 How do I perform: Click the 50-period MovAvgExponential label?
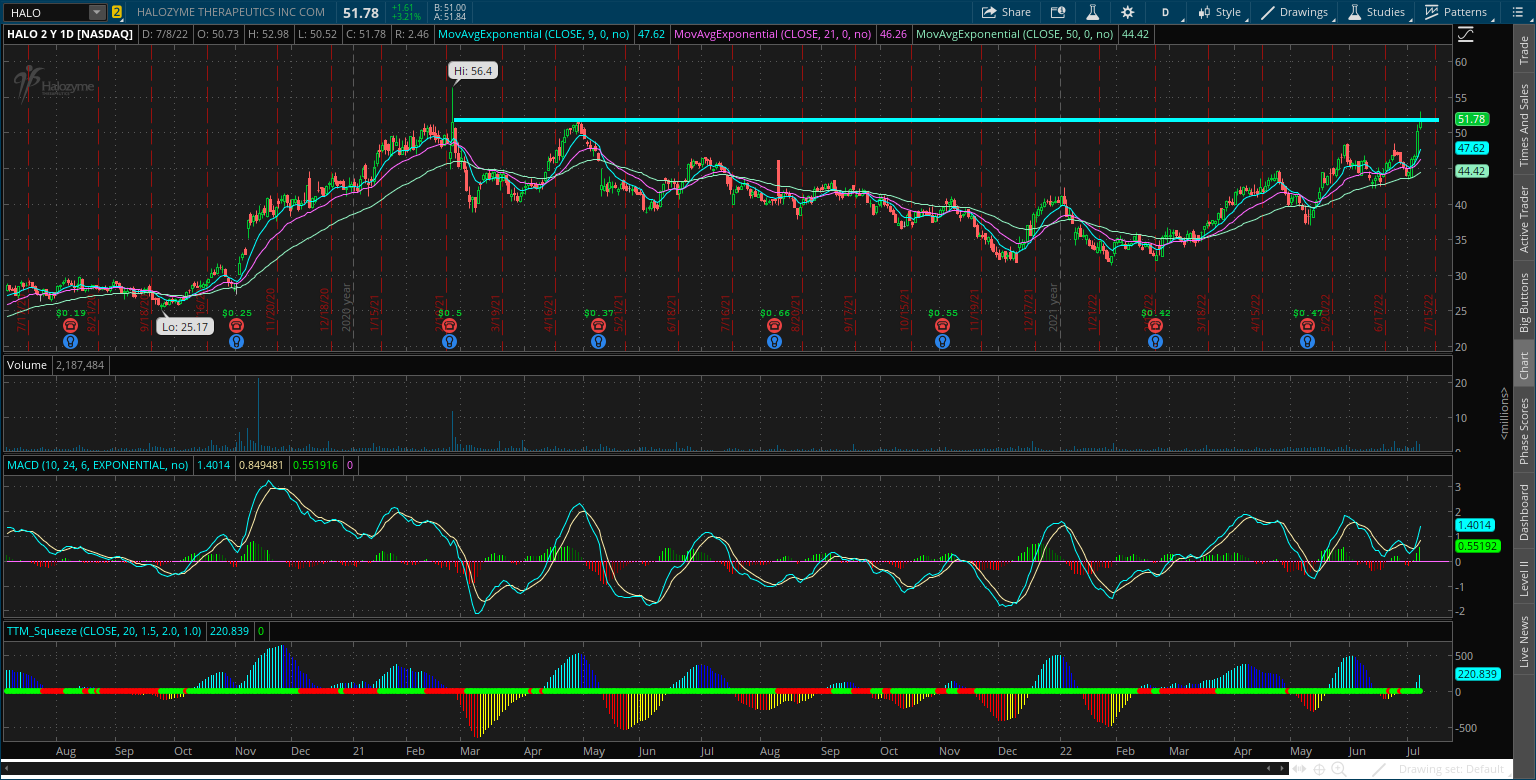[x=1014, y=34]
